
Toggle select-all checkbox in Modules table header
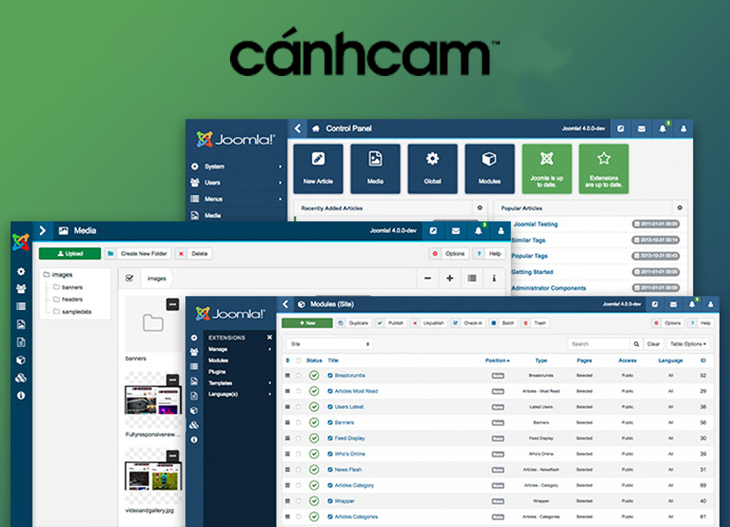coord(298,360)
